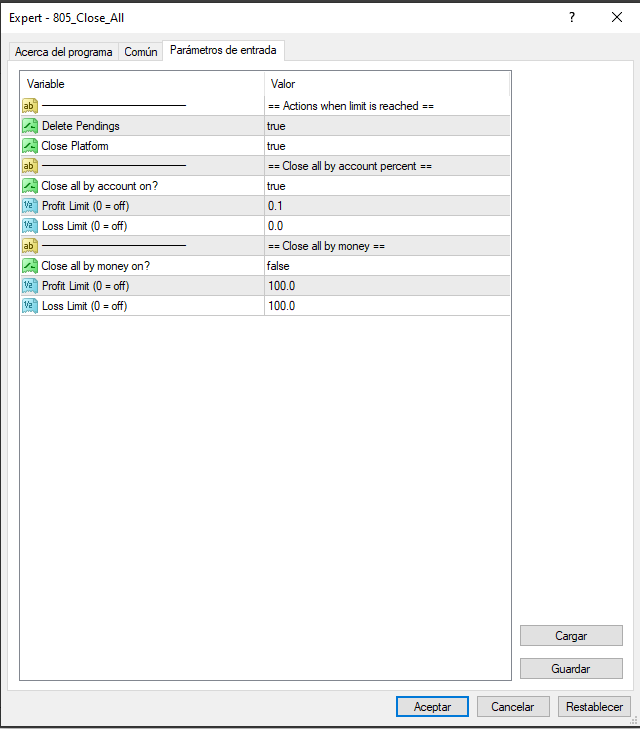Click the boolean icon next to 'Close all by account on?'
The height and width of the screenshot is (729, 640).
(x=30, y=186)
